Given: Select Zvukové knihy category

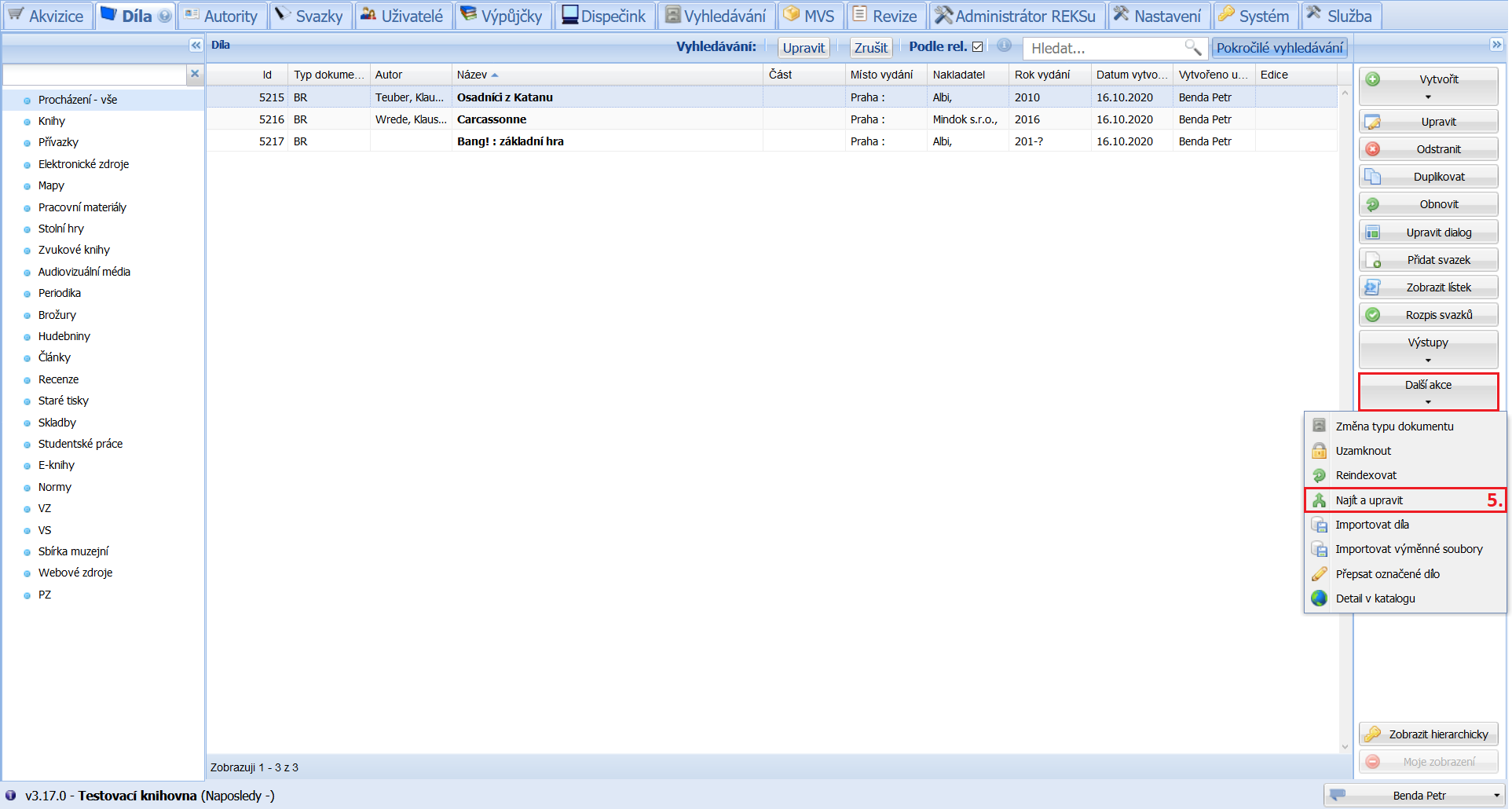Looking at the screenshot, I should tap(74, 250).
